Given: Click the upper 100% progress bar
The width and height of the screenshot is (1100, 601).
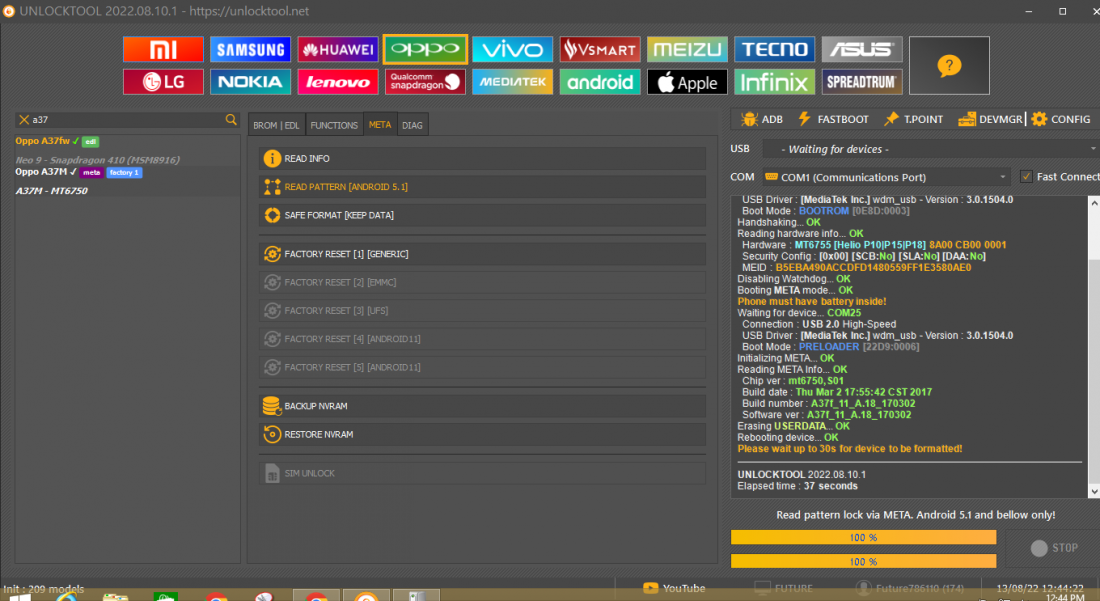Looking at the screenshot, I should point(864,537).
